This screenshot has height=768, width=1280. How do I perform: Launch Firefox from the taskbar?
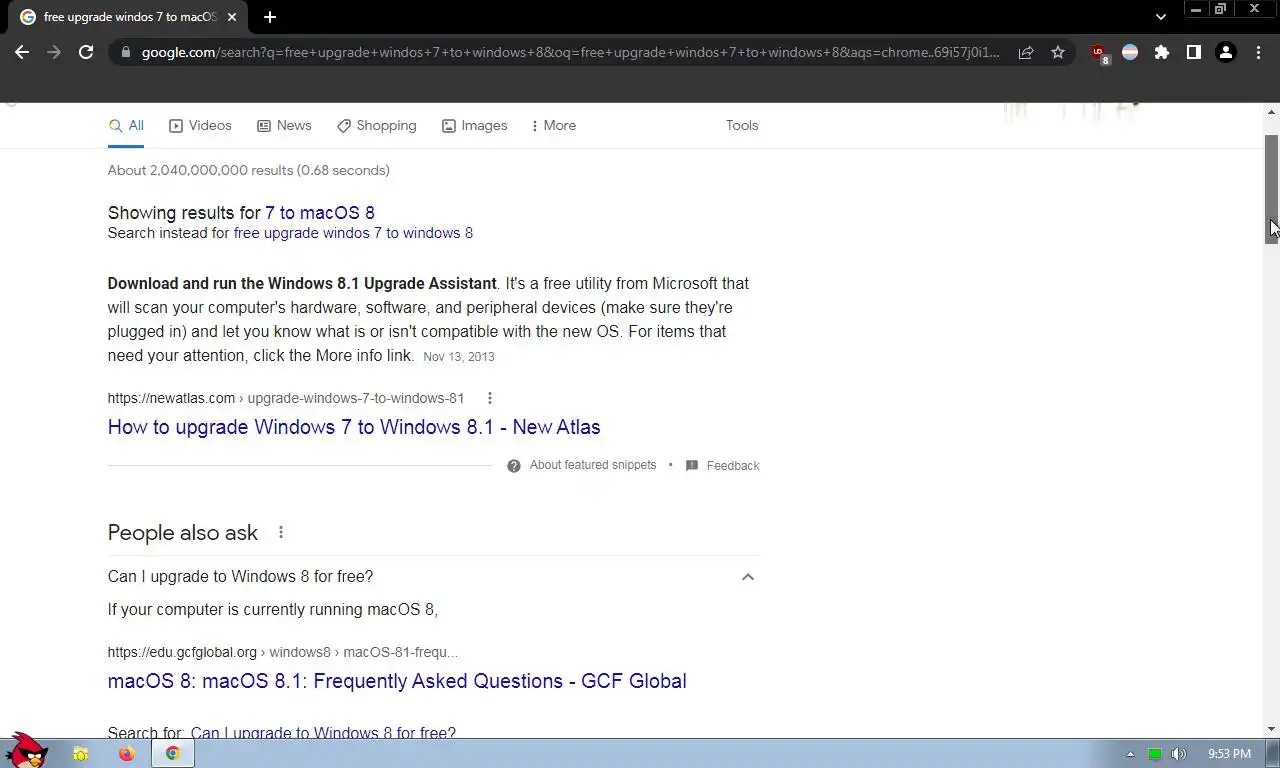(x=126, y=754)
